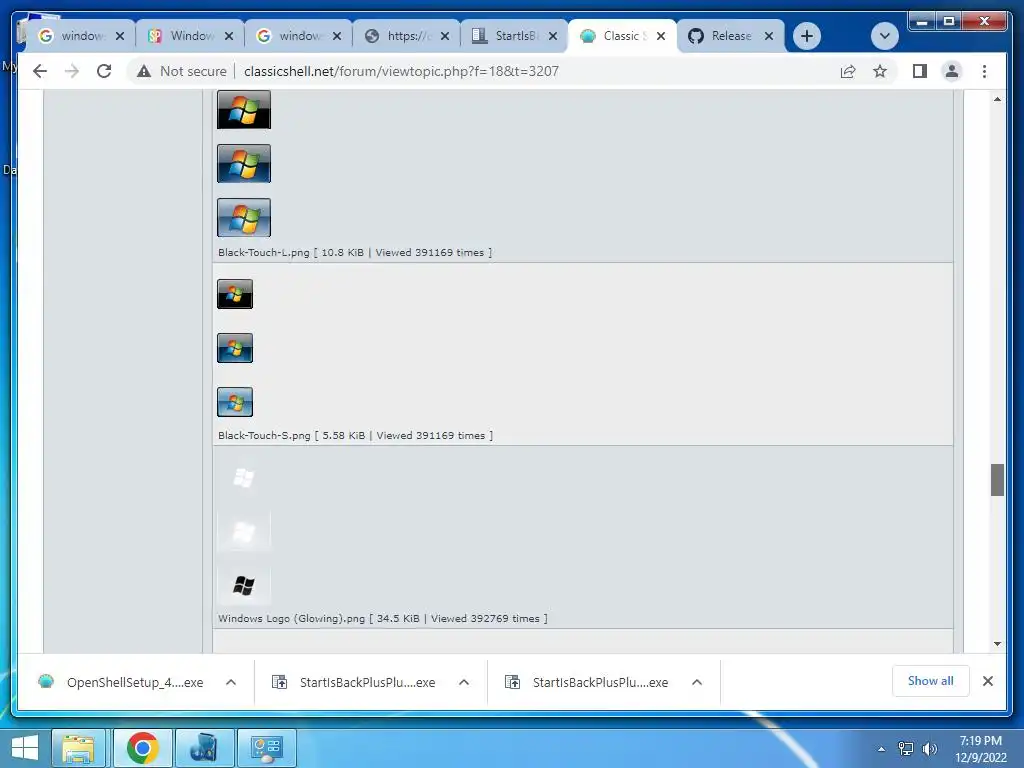1024x768 pixels.
Task: Click the Black-Touch-L.png caption
Action: pos(355,253)
